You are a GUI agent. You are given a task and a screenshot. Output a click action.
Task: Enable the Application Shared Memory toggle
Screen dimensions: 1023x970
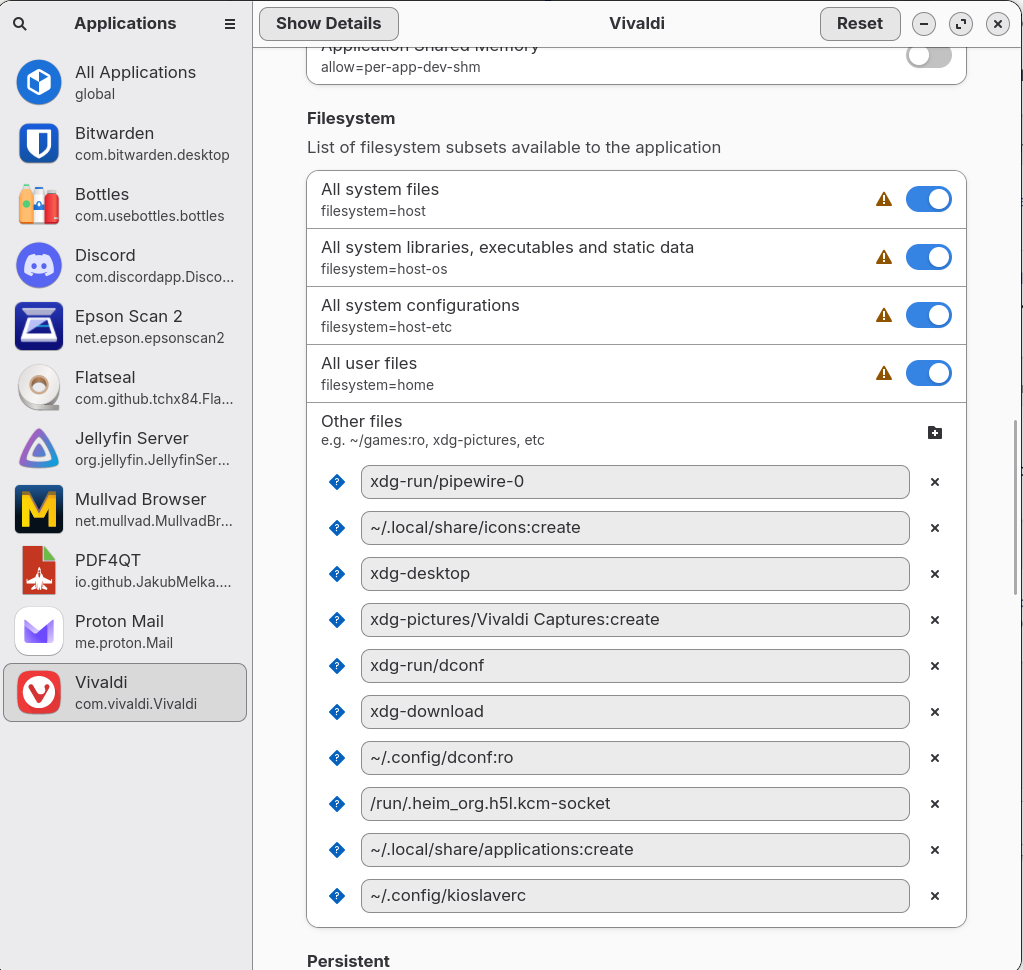point(928,56)
